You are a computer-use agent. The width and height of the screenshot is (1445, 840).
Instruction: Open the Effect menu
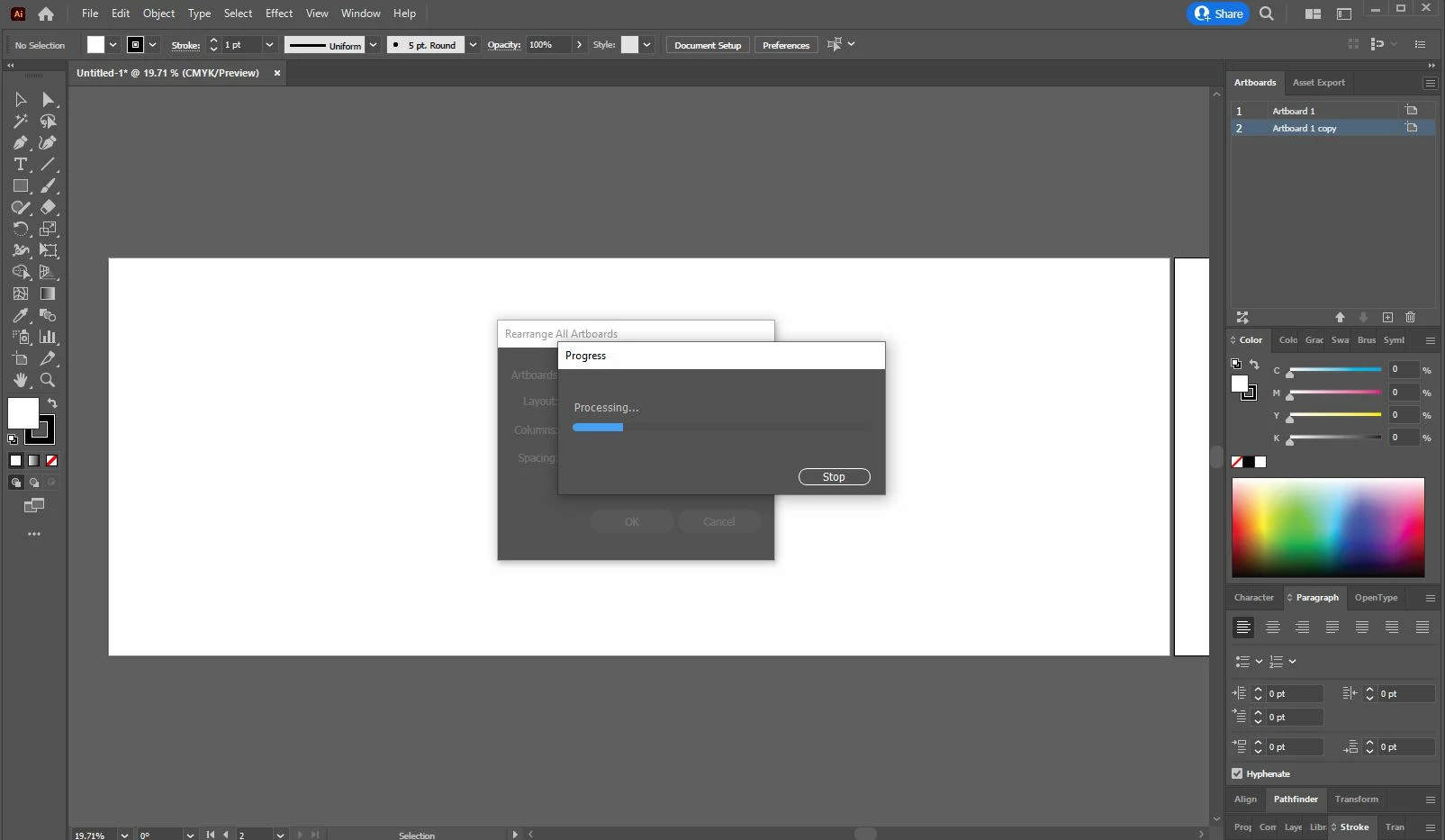coord(279,14)
